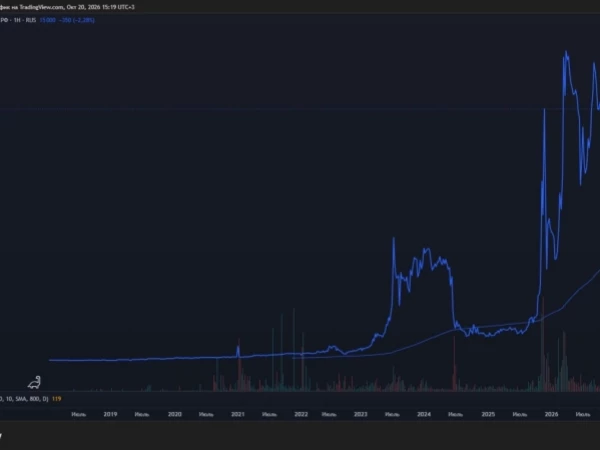
Task: Click the 1H interval label in legend
Action: [x=17, y=20]
